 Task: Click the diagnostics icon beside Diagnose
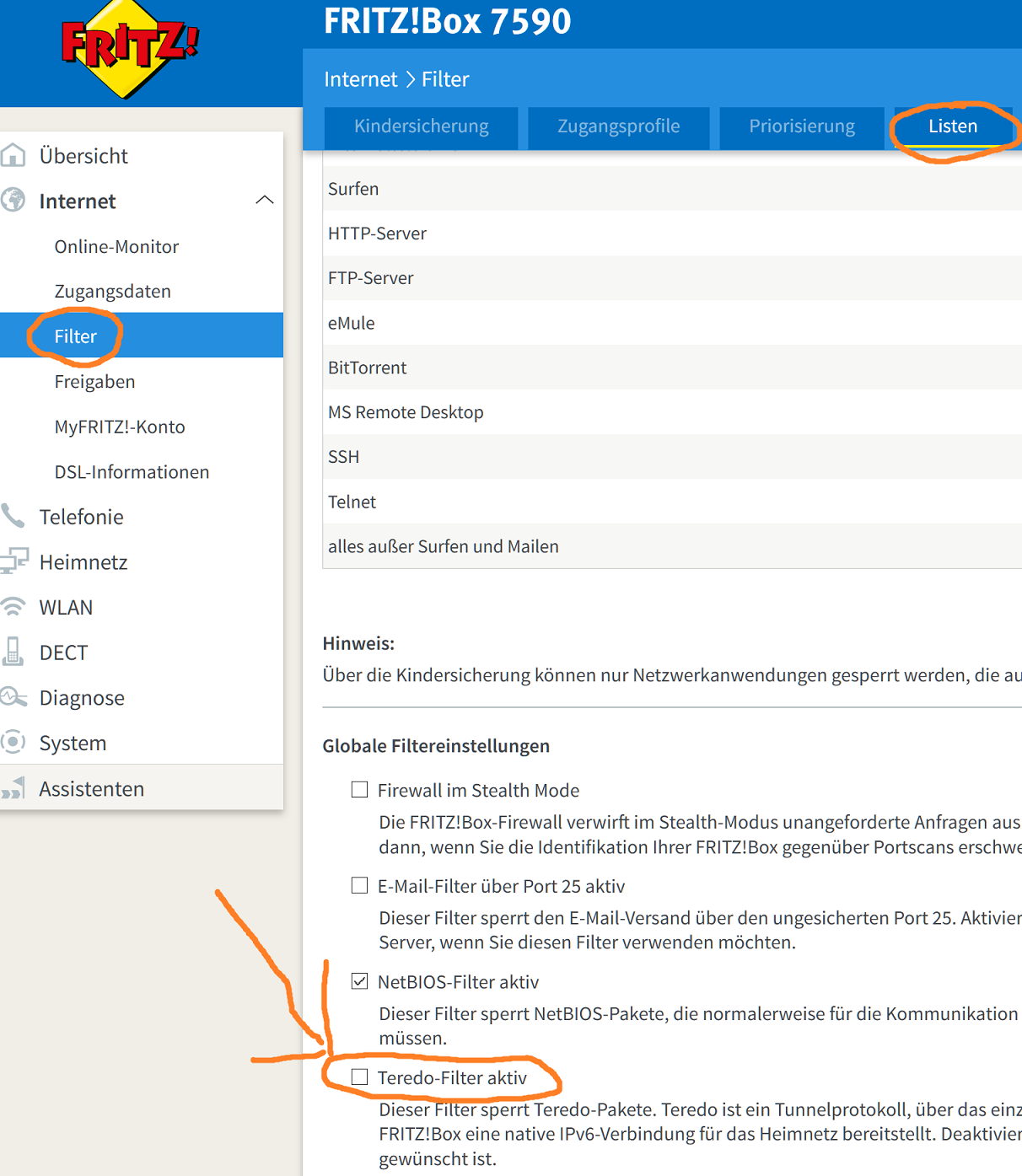point(13,697)
